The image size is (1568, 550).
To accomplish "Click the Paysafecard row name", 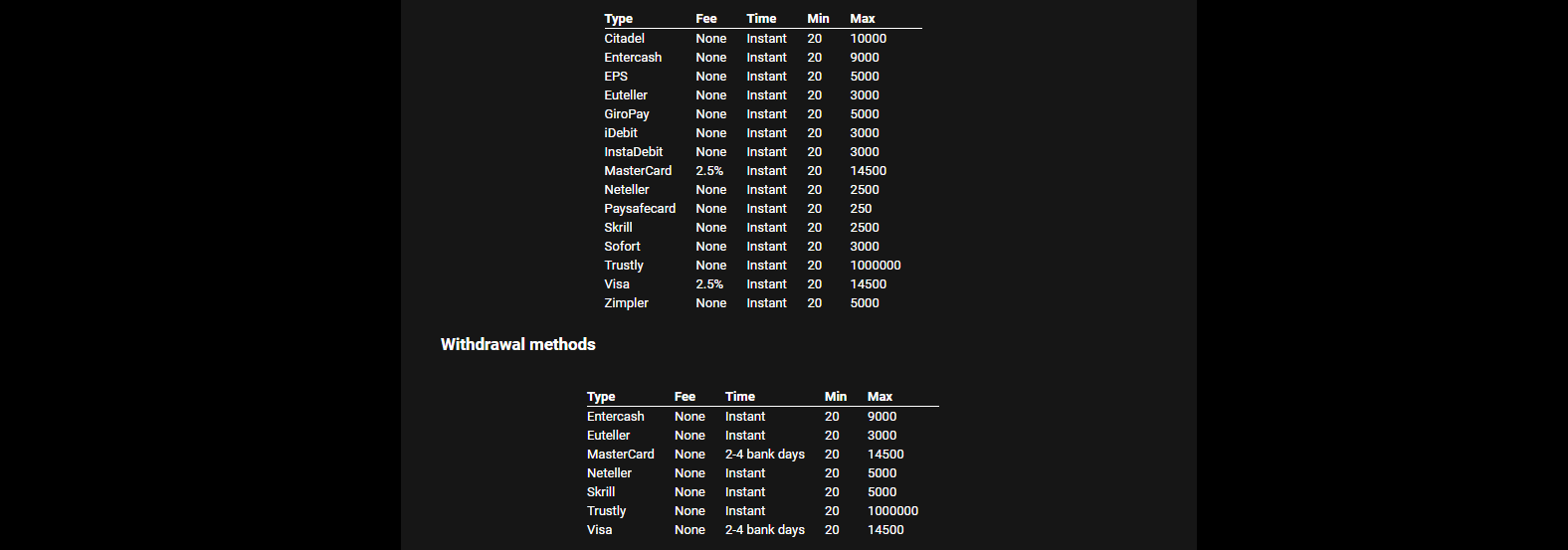I will pyautogui.click(x=640, y=209).
